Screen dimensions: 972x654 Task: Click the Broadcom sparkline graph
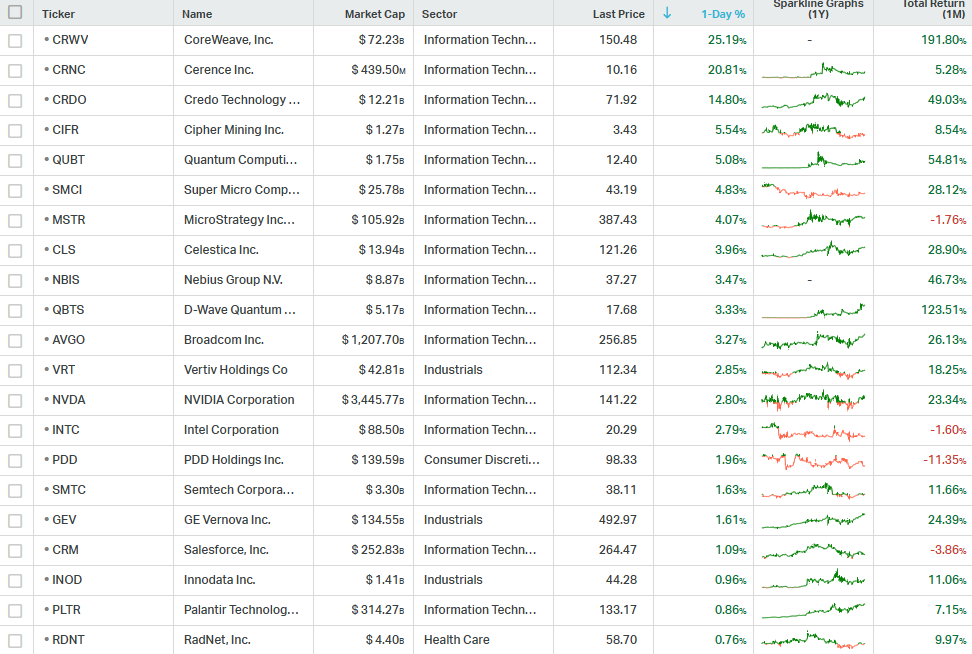pos(813,340)
